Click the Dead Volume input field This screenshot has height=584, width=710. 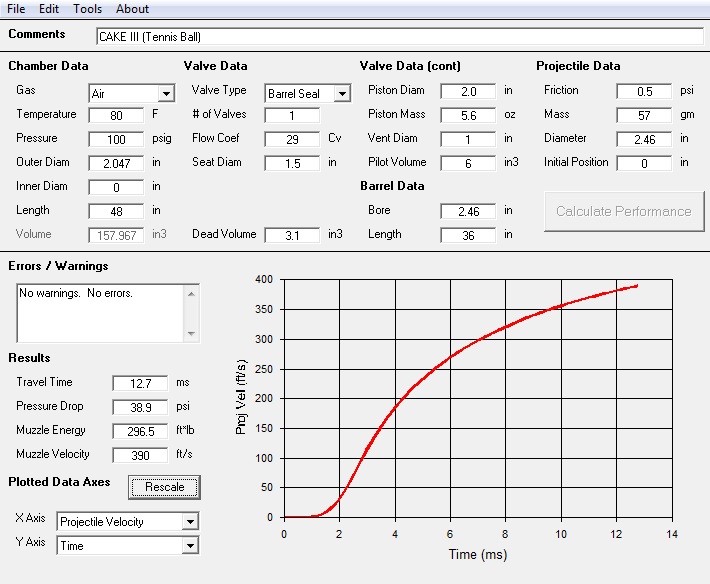(x=292, y=235)
